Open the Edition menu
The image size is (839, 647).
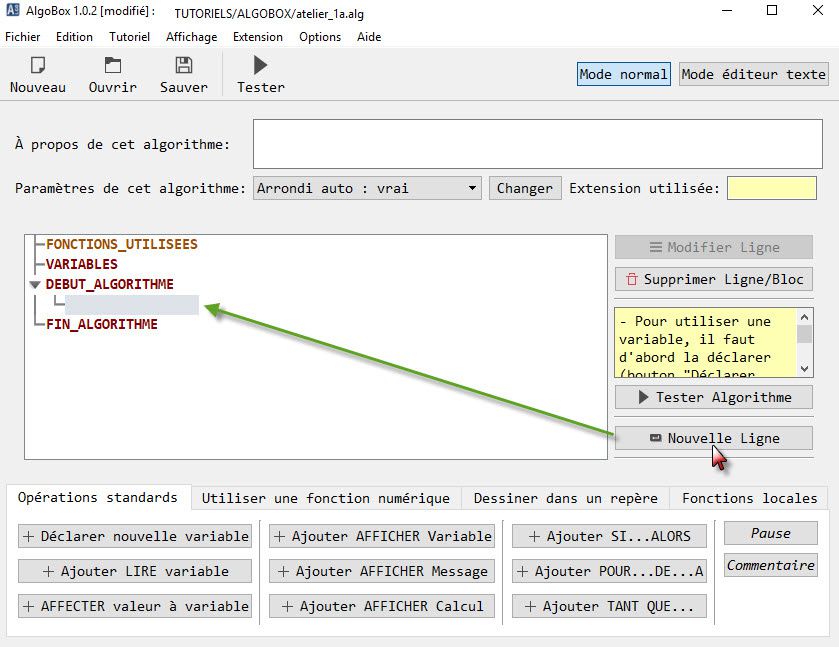coord(74,37)
